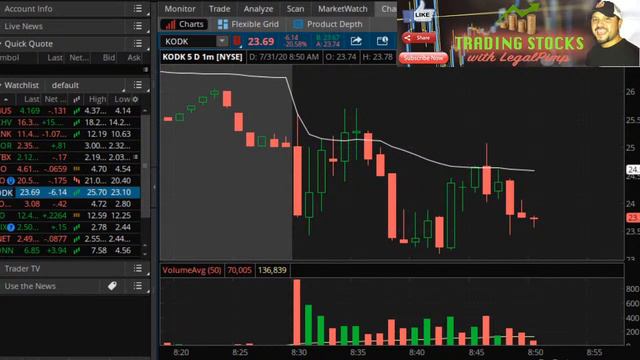This screenshot has width=640, height=360.
Task: Click the 'VolumeAvg (50)' study label
Action: pos(191,270)
